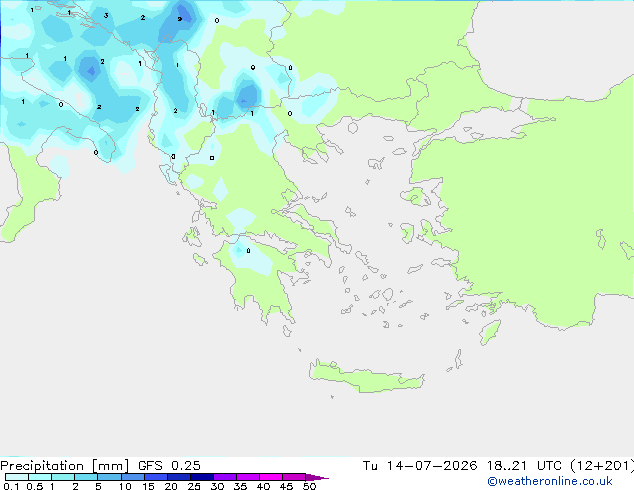Select the 'GFS 0.25' model label
This screenshot has width=634, height=490.
[169, 466]
